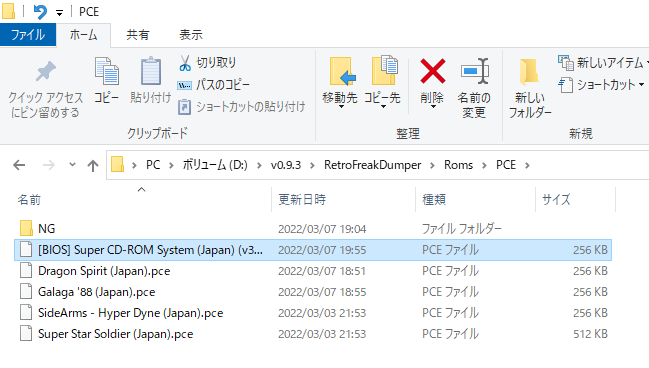Sort by 名前 column header
Screen dimensions: 649x368
tap(29, 200)
